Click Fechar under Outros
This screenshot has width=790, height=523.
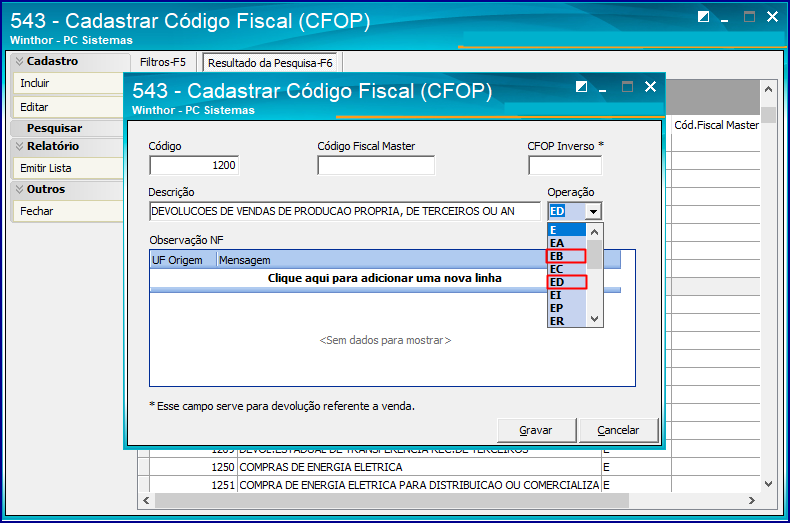[x=68, y=211]
